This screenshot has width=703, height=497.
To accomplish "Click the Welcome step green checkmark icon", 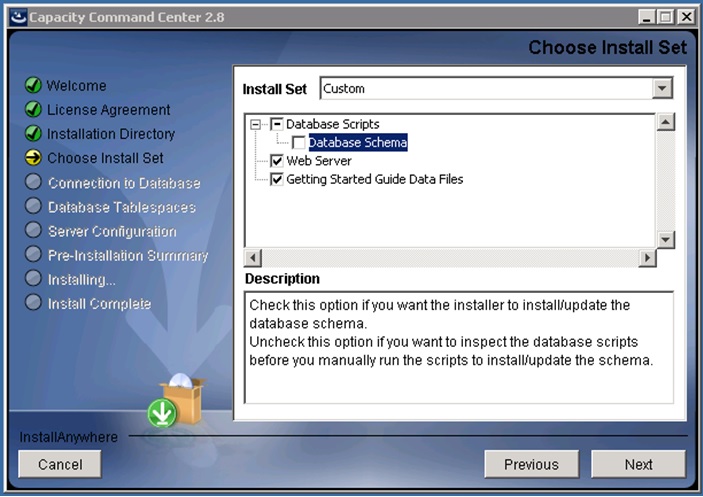I will pyautogui.click(x=33, y=85).
